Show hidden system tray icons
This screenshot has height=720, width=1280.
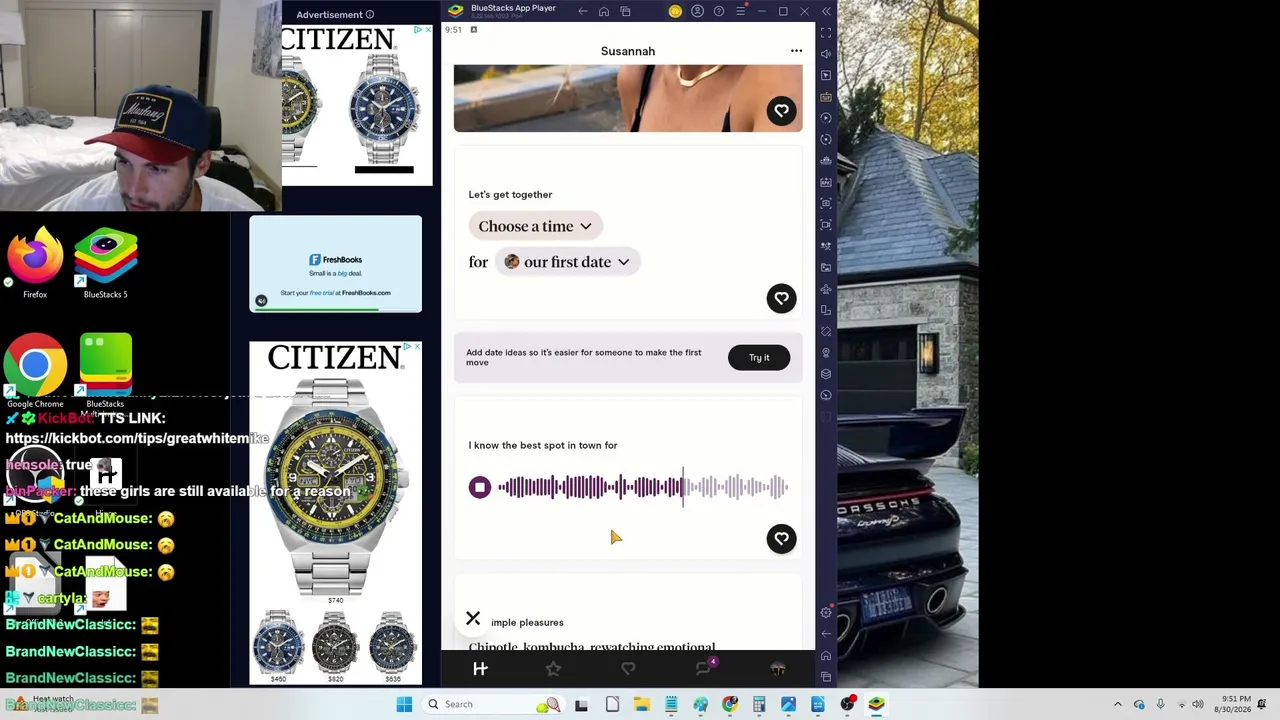(x=1118, y=704)
